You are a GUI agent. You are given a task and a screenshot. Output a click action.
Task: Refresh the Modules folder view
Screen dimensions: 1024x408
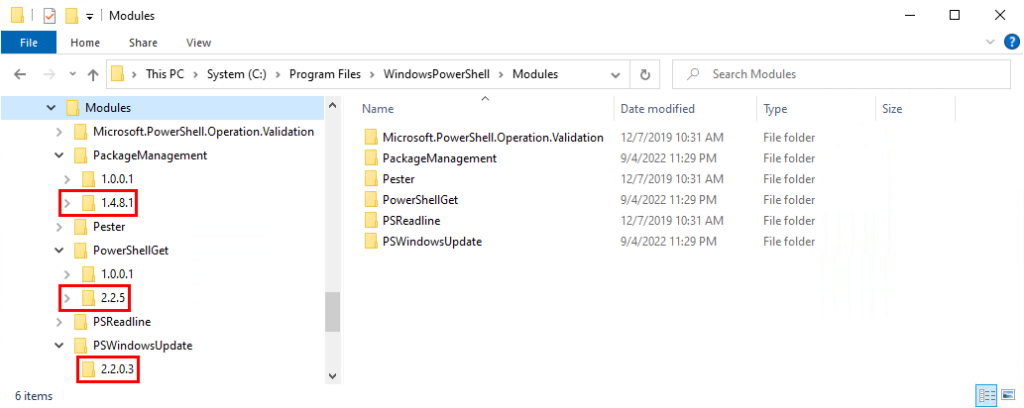pyautogui.click(x=645, y=74)
